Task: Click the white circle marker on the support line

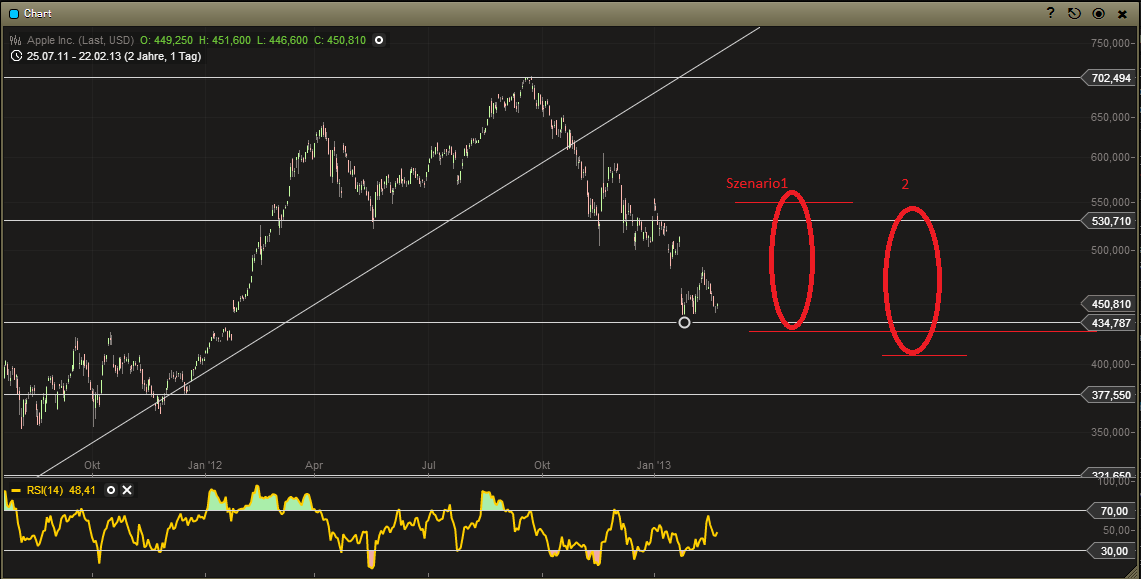Action: (684, 322)
